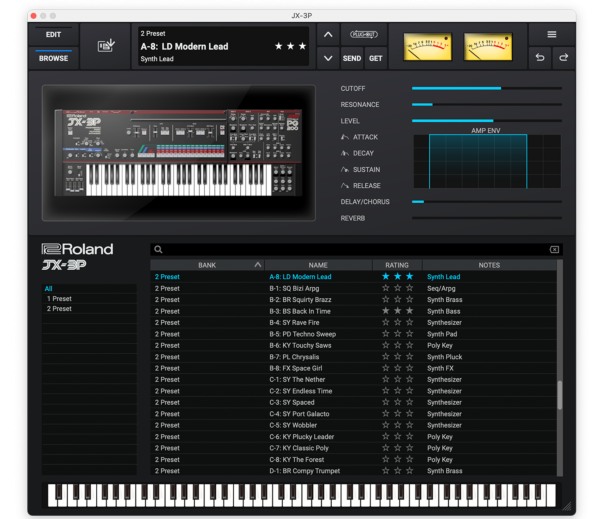The height and width of the screenshot is (519, 600).
Task: Click the third star in header patch display
Action: 302,46
